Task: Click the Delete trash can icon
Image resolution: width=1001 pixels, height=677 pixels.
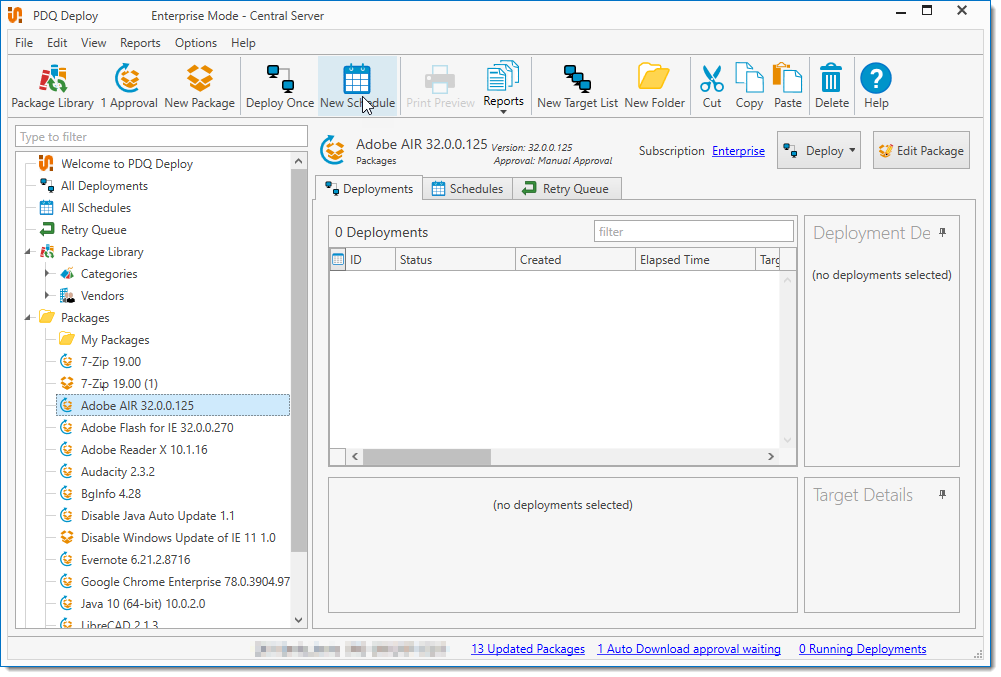Action: [831, 80]
